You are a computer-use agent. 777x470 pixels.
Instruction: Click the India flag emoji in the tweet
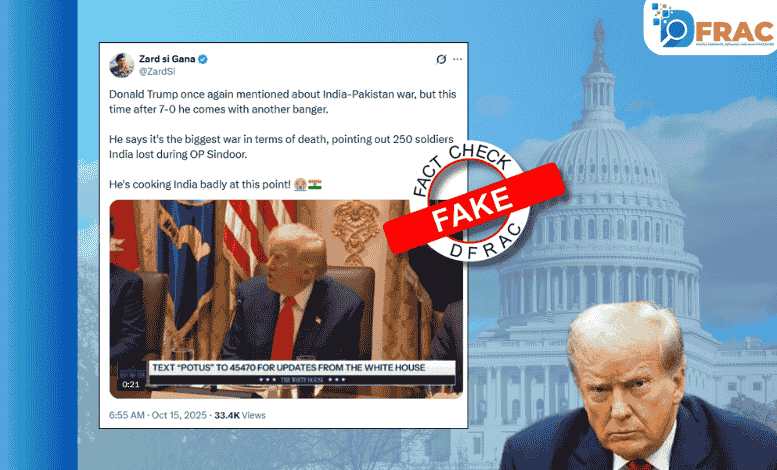pos(315,184)
